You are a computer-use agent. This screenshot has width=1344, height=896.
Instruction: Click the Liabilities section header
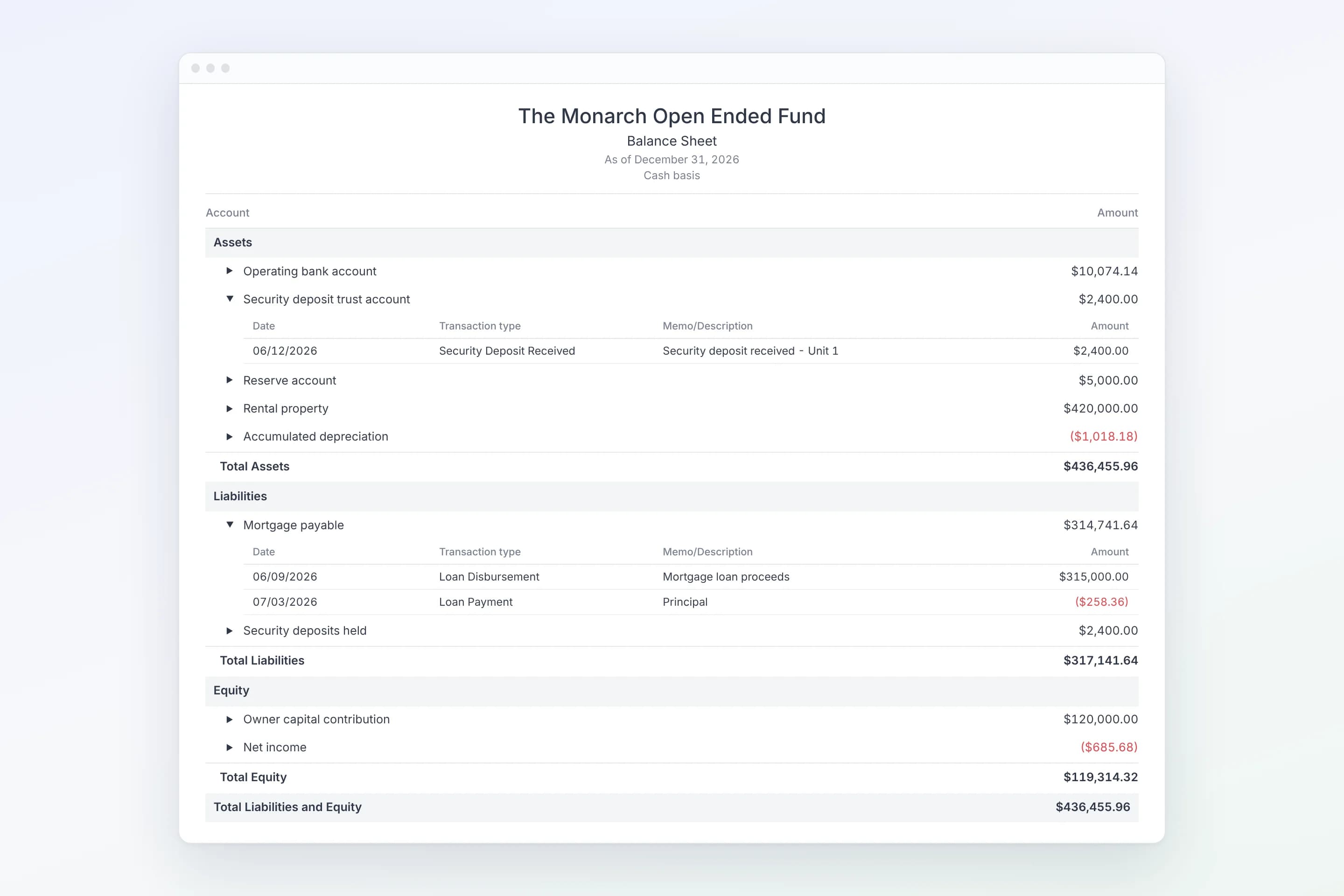click(672, 496)
